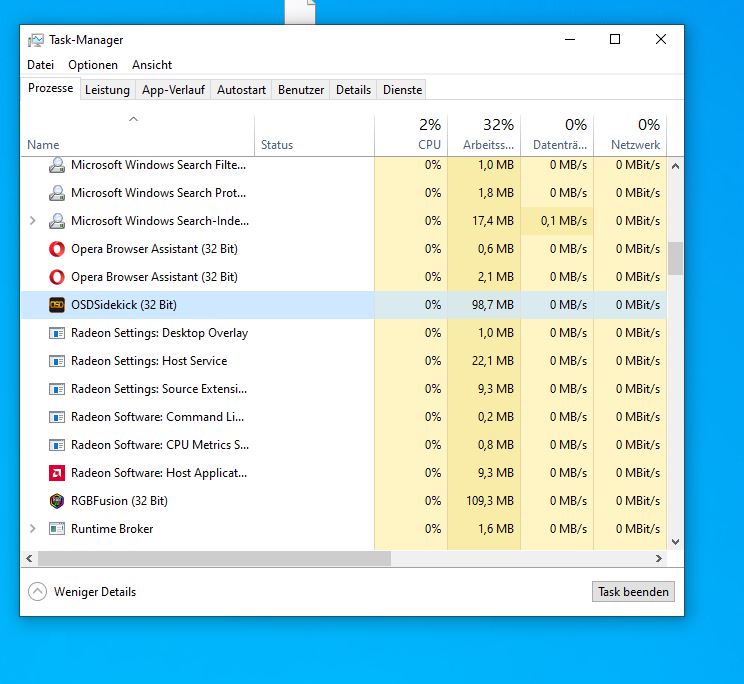Viewport: 744px width, 684px height.
Task: Switch to the App-Verlauf tab
Action: pos(173,90)
